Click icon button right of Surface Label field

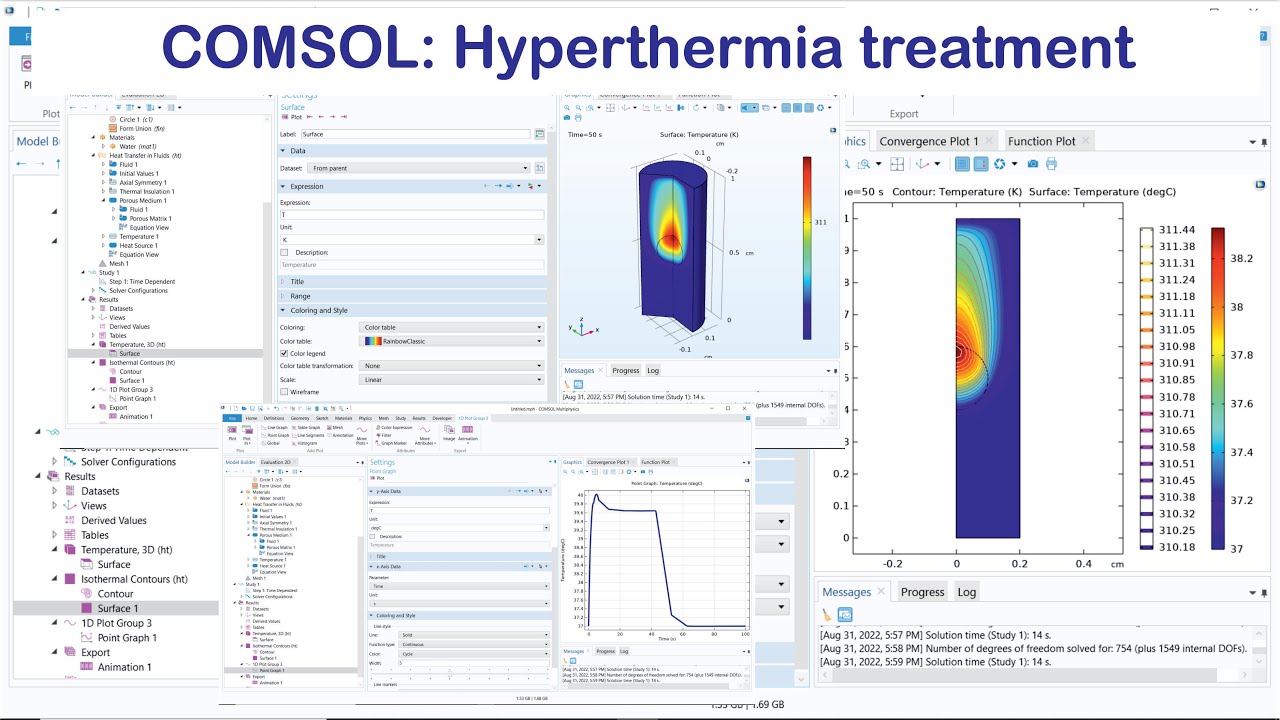click(540, 134)
